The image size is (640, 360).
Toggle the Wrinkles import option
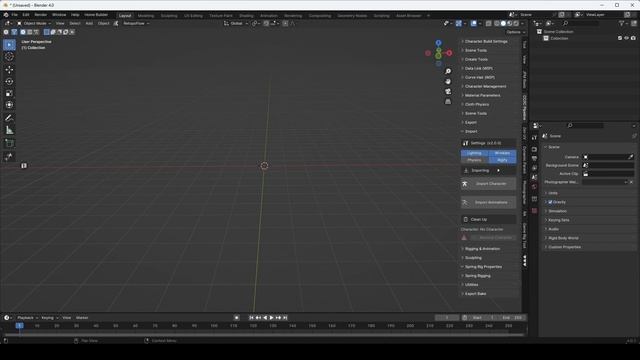click(x=502, y=153)
